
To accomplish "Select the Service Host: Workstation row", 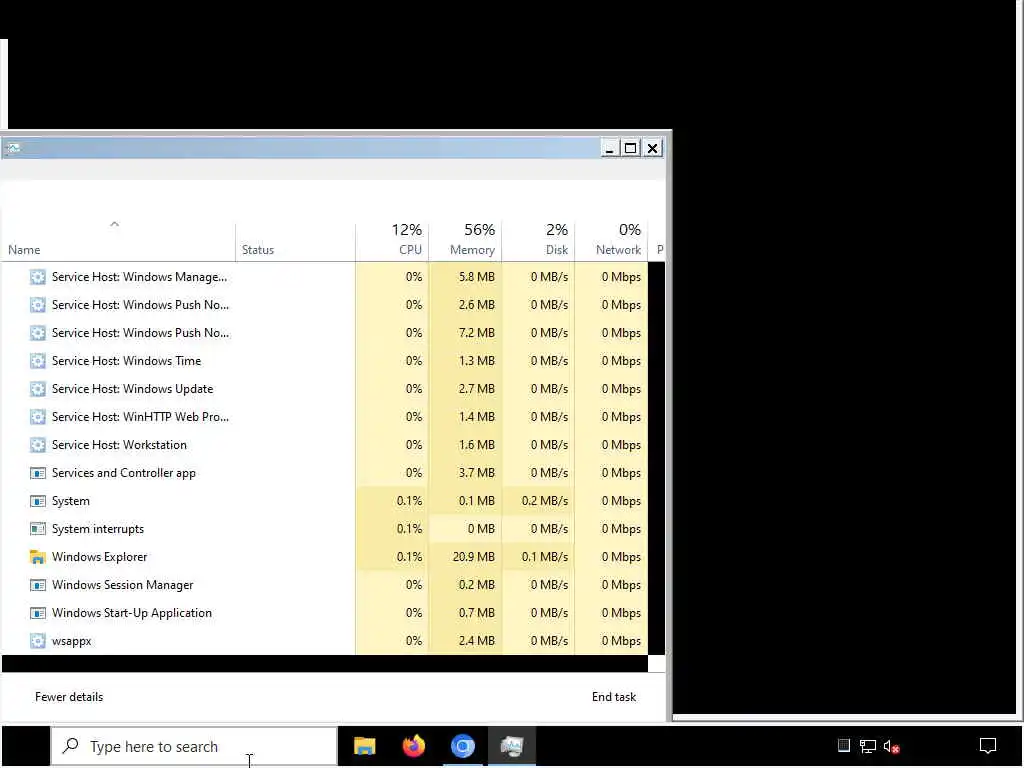I will (x=325, y=445).
